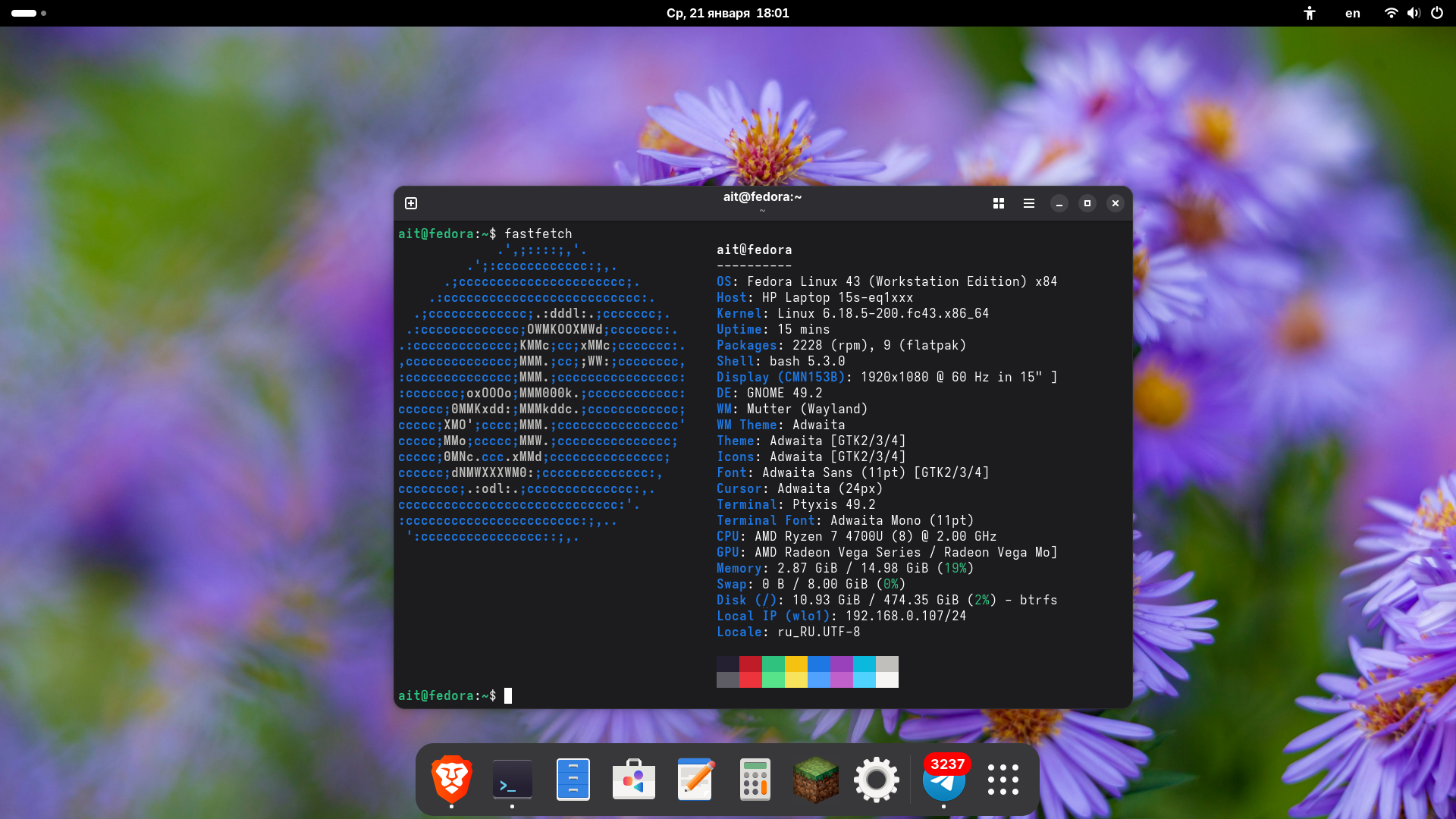This screenshot has height=819, width=1456.
Task: Show the terminal tab overview grid
Action: [999, 203]
